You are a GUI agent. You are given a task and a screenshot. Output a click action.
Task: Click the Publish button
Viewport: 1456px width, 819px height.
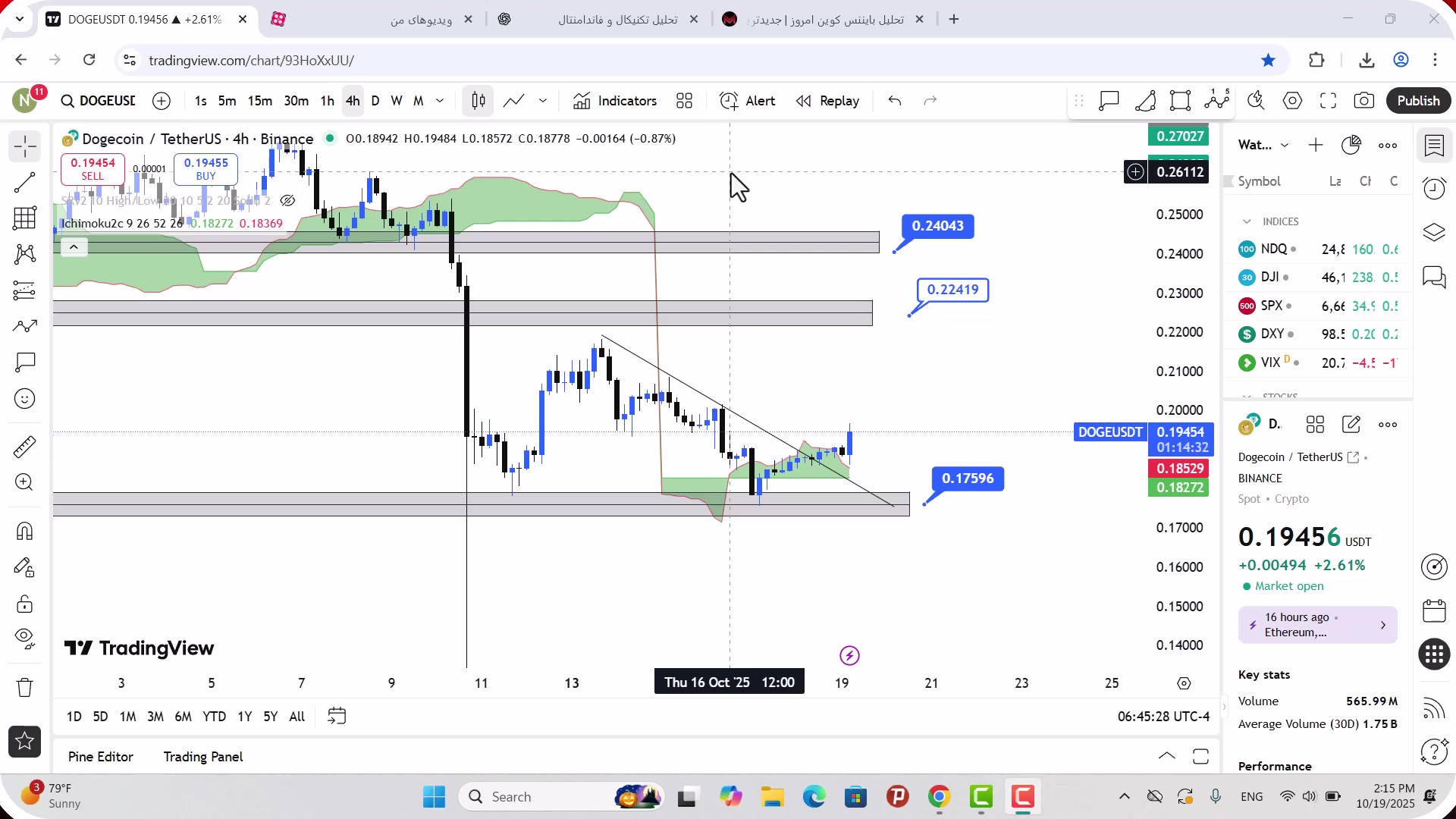pyautogui.click(x=1418, y=101)
